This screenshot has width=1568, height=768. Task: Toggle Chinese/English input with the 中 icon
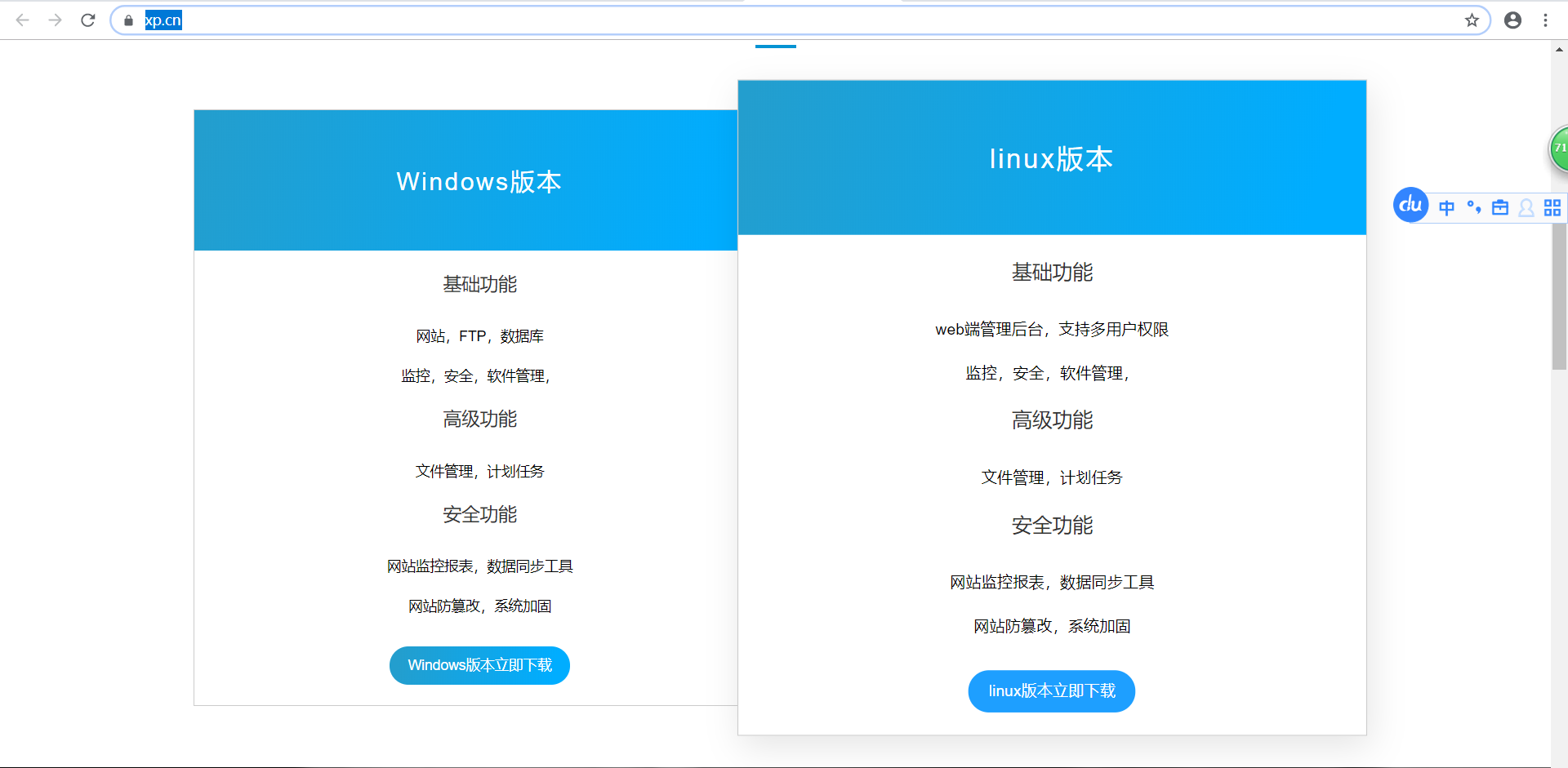1446,207
